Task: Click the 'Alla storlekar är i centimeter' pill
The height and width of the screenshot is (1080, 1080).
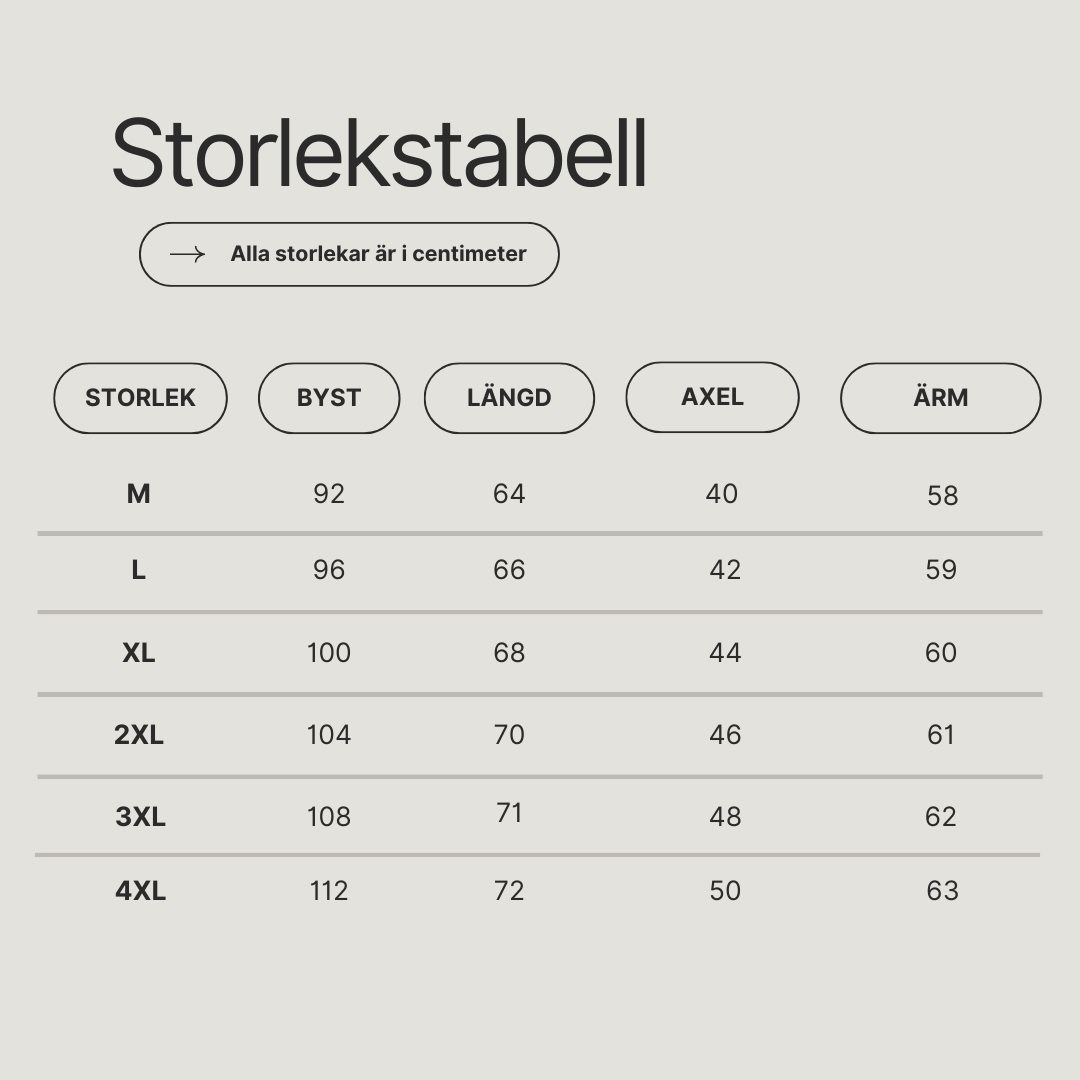Action: [x=349, y=254]
